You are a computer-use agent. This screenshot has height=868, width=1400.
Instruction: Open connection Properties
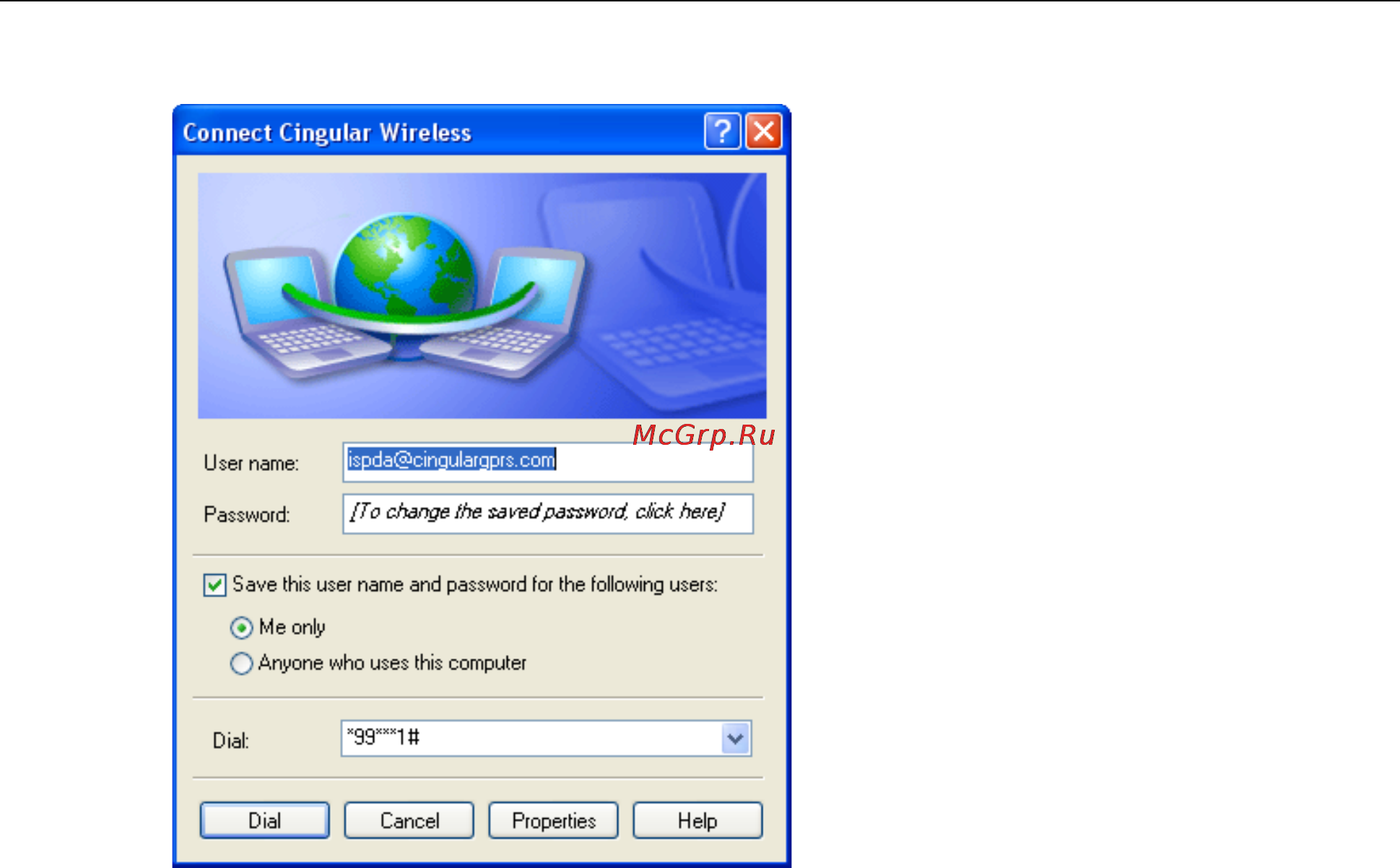point(553,820)
